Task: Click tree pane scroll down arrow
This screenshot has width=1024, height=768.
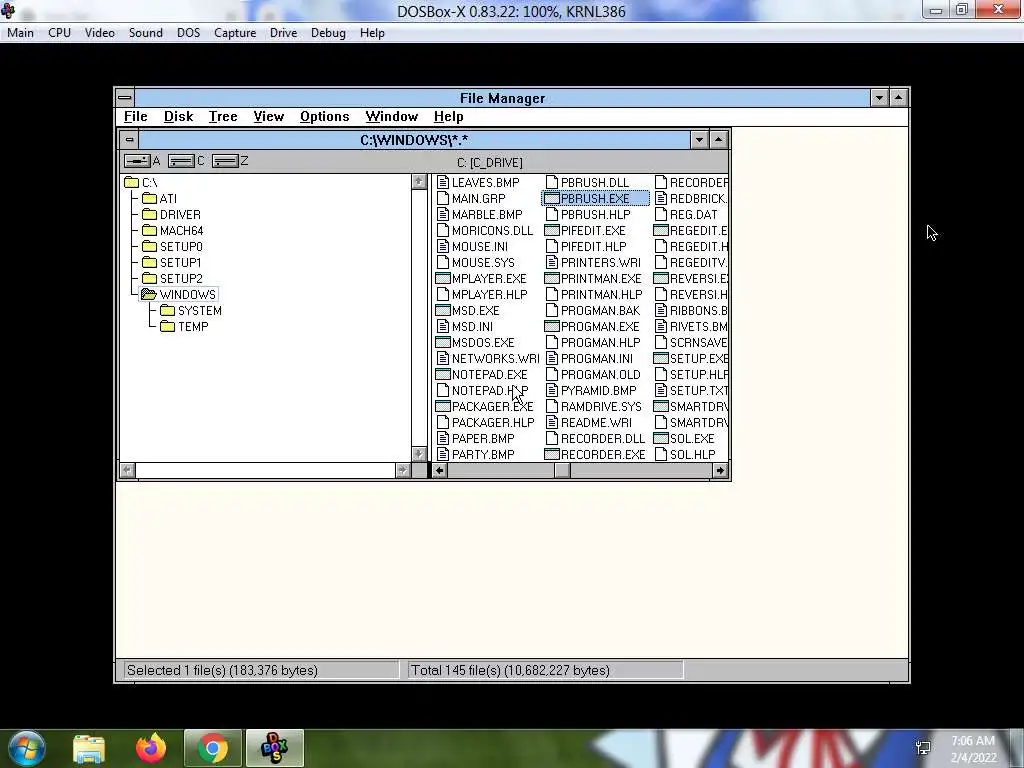Action: coord(419,454)
